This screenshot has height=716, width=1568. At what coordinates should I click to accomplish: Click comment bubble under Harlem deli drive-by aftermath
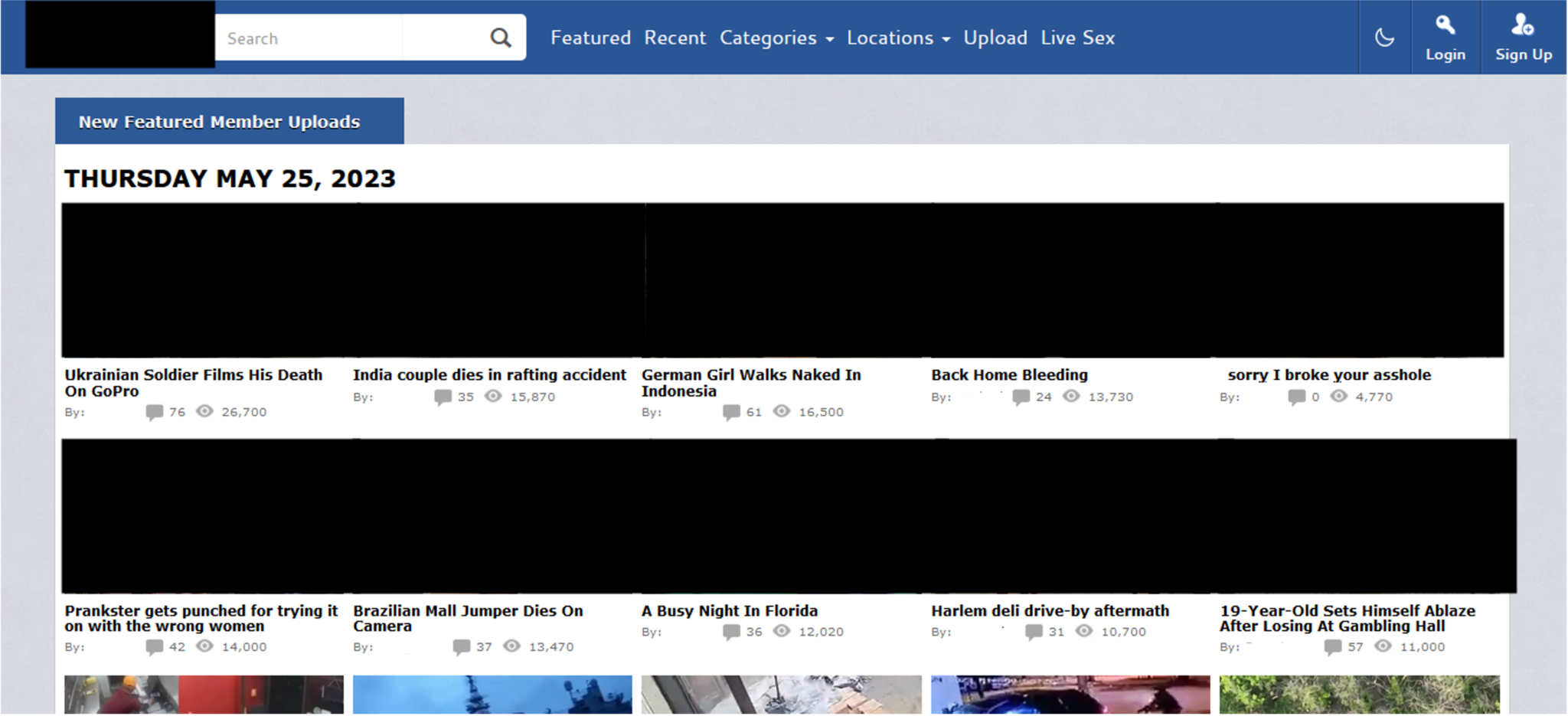point(1034,632)
